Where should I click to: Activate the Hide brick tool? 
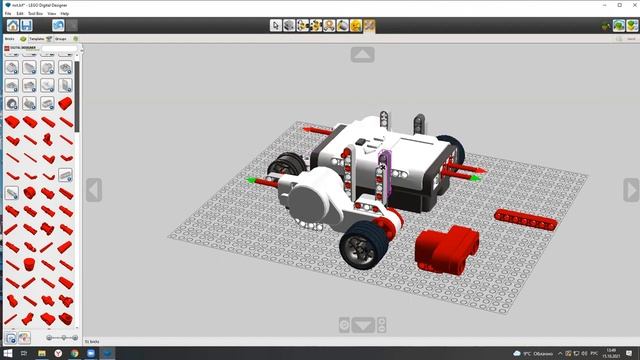[x=356, y=25]
